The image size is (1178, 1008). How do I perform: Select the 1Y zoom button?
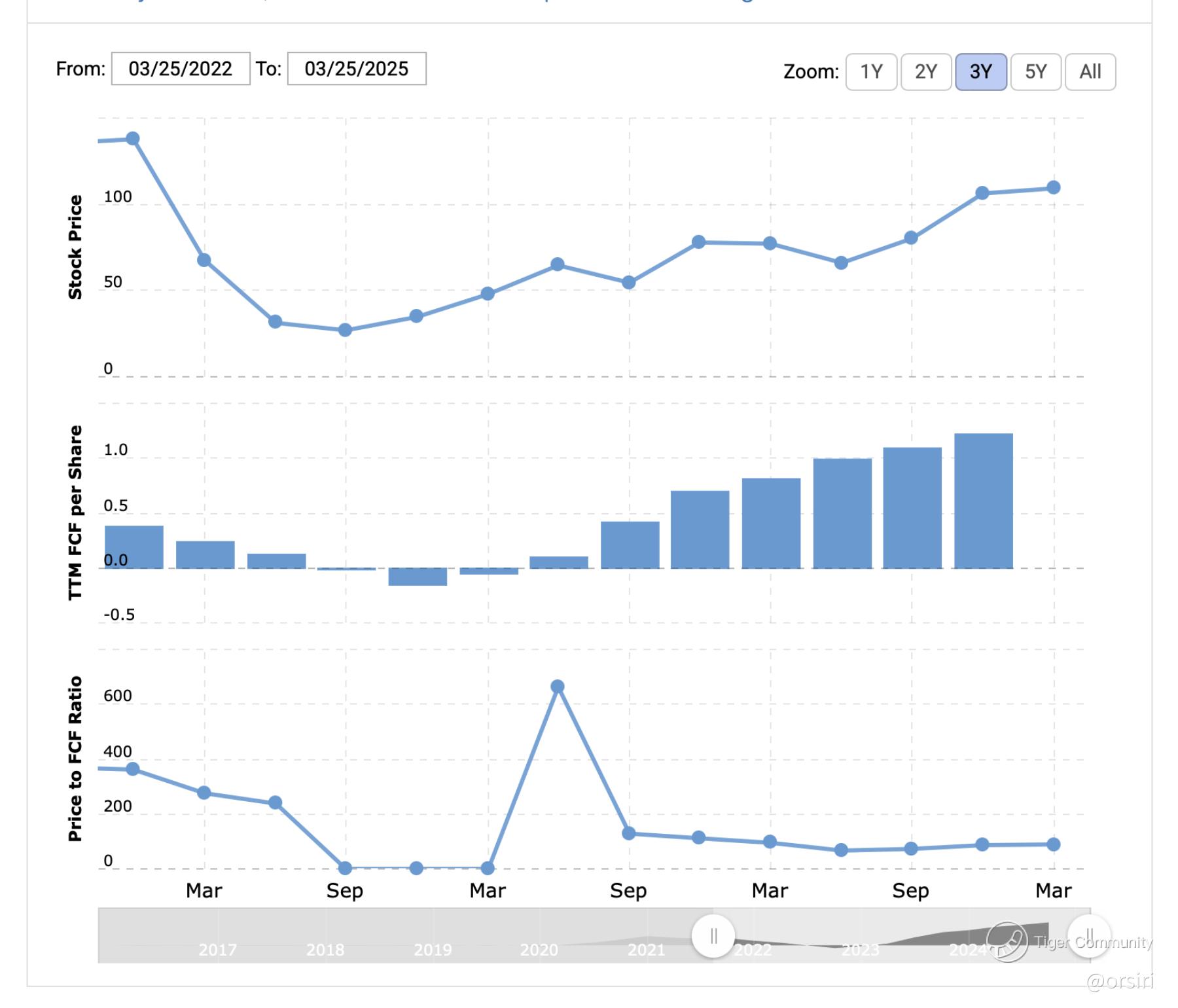[x=871, y=71]
